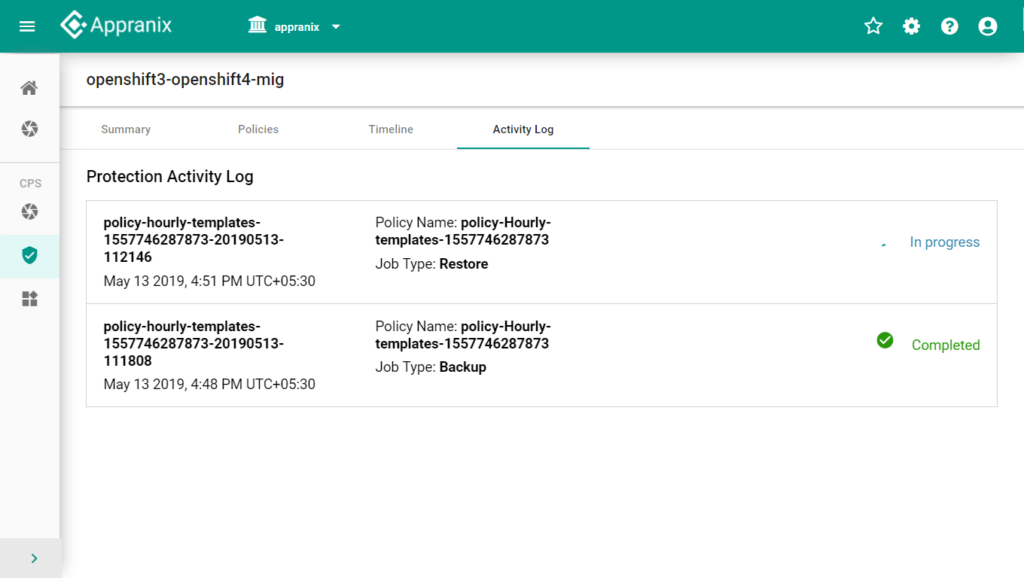This screenshot has width=1024, height=578.
Task: Click policy name in Backup row
Action: [x=463, y=335]
